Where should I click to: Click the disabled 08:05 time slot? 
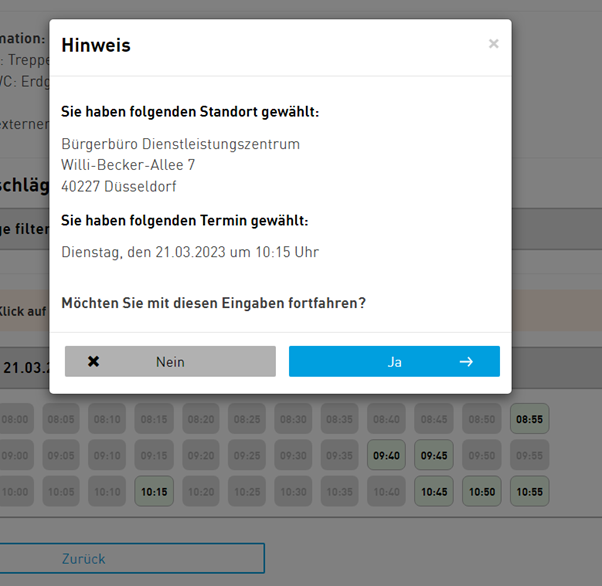[61, 419]
